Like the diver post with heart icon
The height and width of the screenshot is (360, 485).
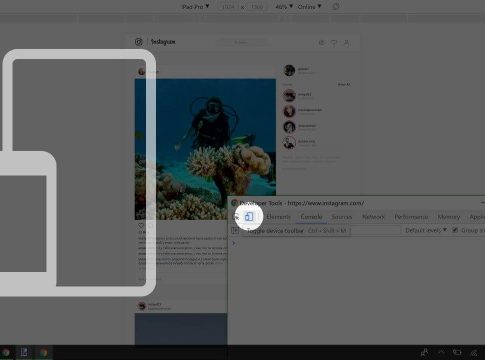point(141,226)
